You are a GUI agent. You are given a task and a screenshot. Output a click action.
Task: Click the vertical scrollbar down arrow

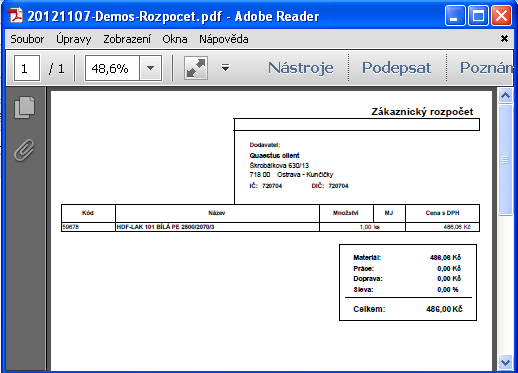505,362
